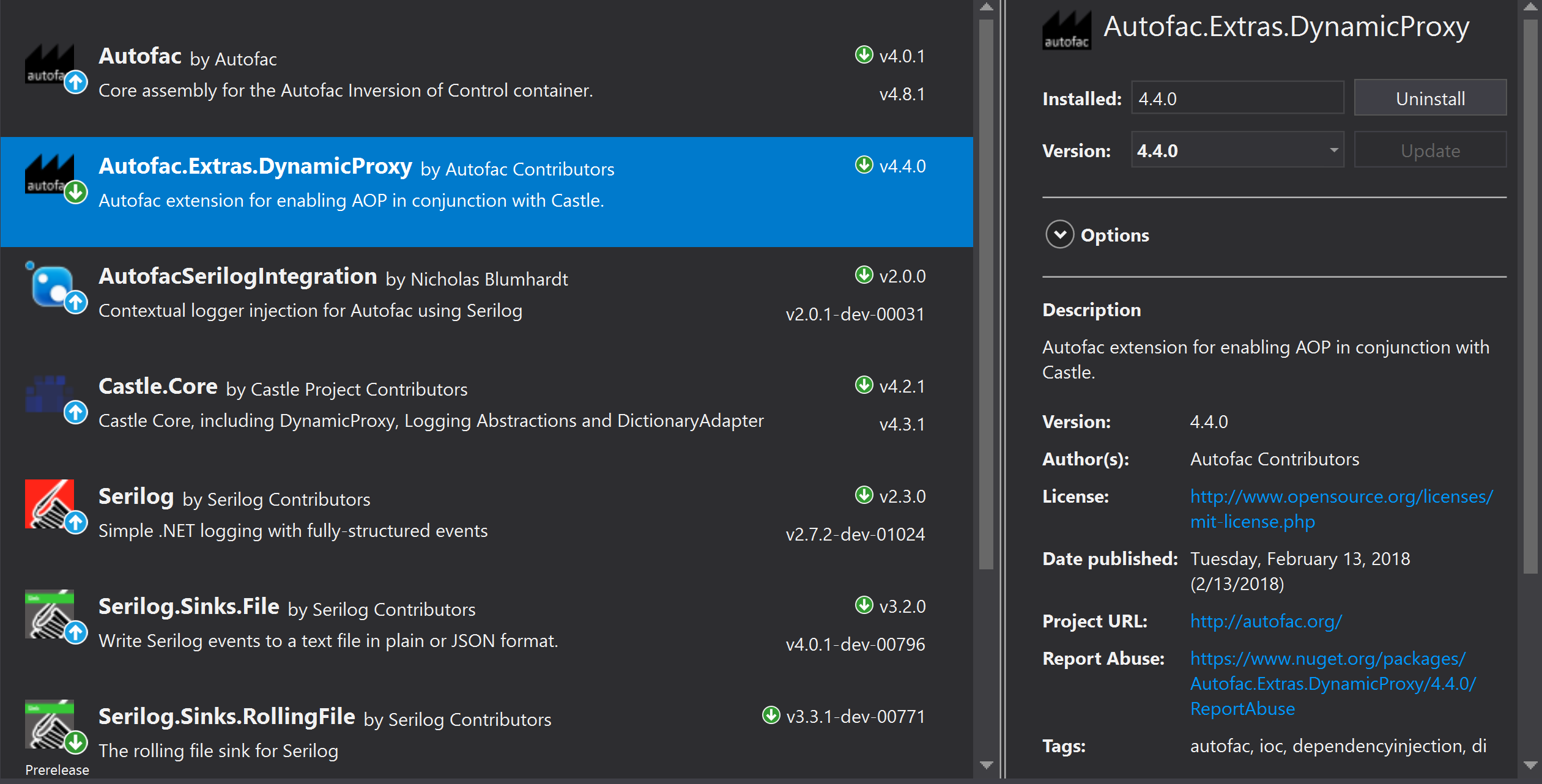Click update badge on AutofacSerilogIntegration icon
The width and height of the screenshot is (1542, 784).
(x=76, y=301)
